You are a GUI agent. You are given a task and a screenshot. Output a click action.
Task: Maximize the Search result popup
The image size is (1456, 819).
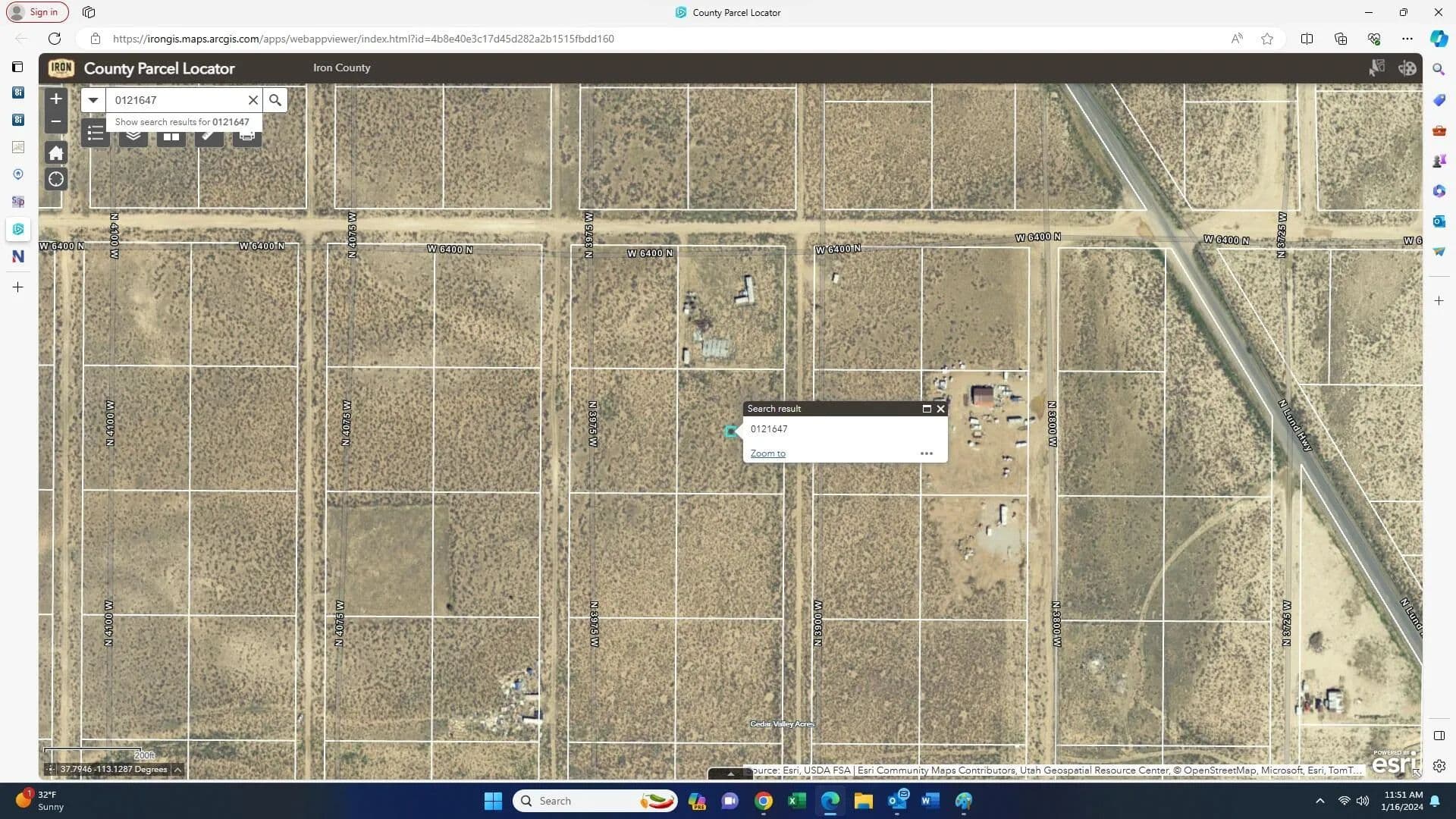point(926,409)
